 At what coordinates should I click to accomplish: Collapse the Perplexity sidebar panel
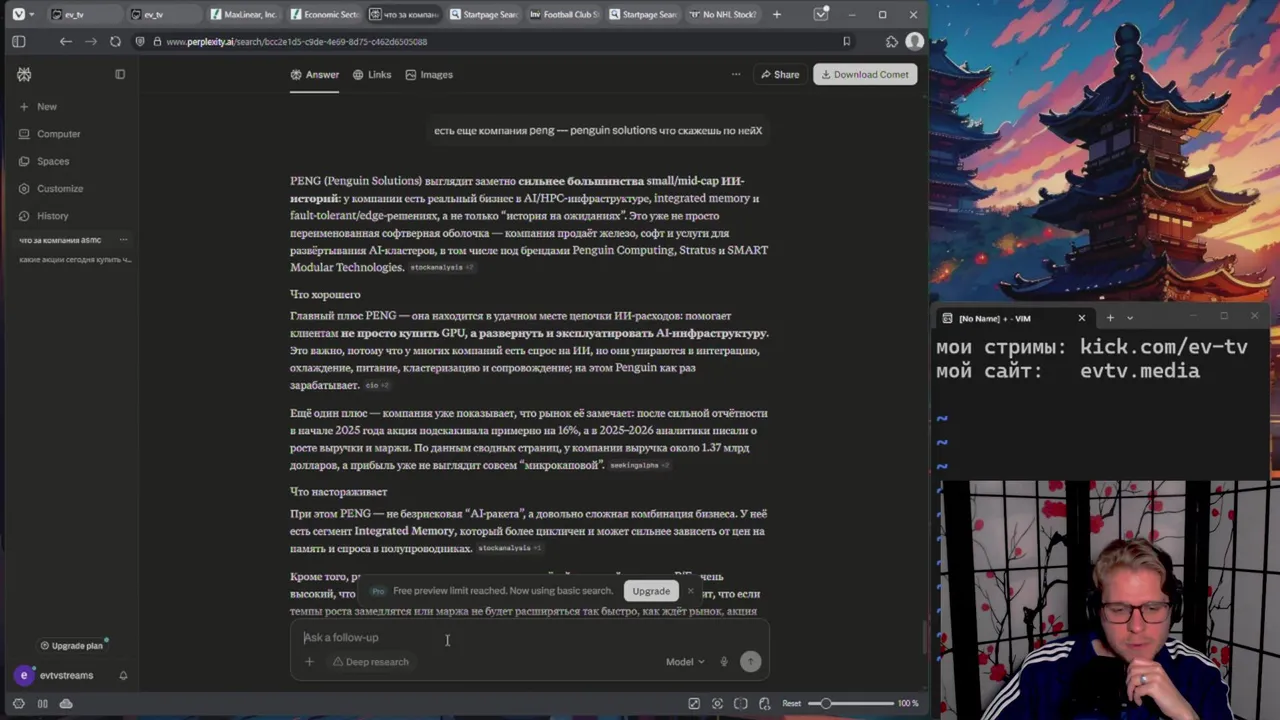pos(120,74)
